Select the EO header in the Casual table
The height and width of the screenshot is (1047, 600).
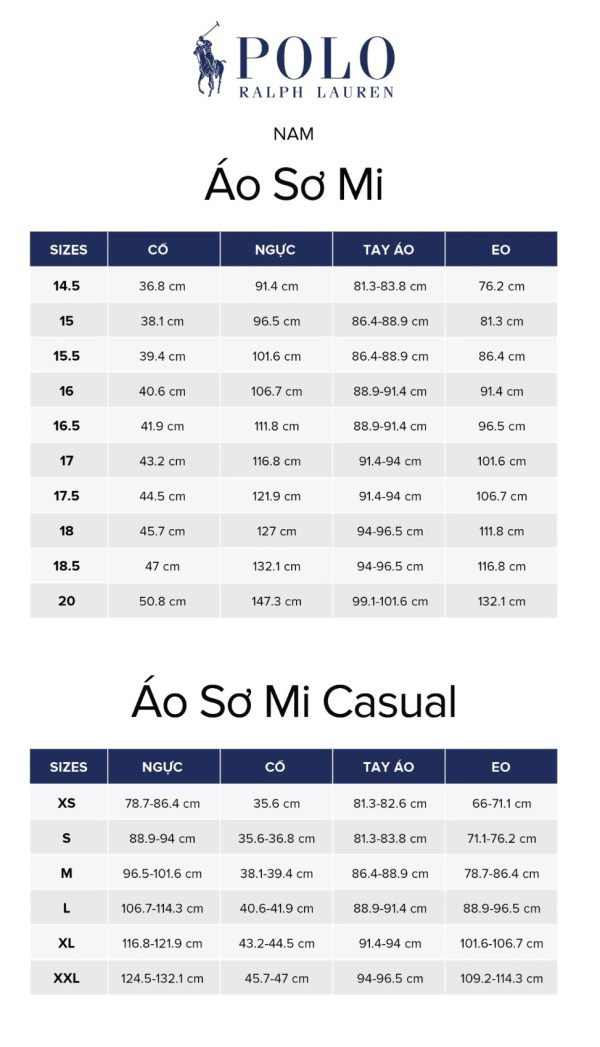[x=501, y=767]
